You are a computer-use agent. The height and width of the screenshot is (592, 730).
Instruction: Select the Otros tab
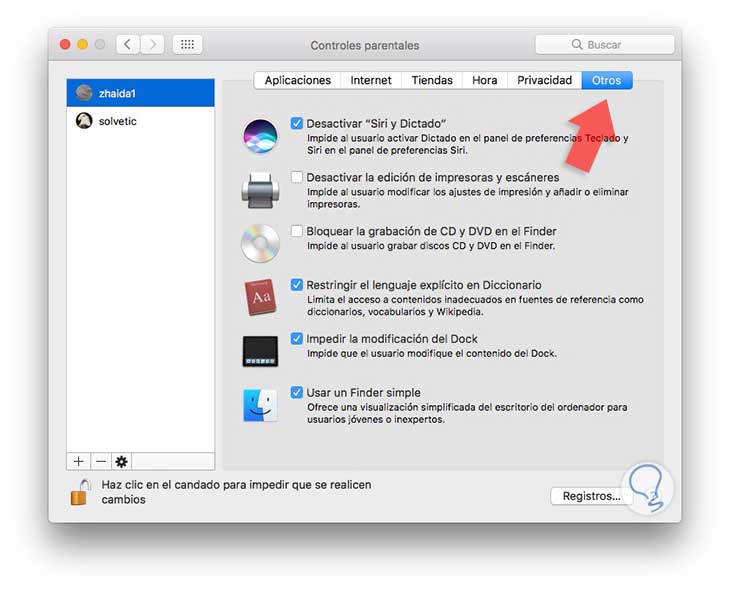(x=607, y=81)
